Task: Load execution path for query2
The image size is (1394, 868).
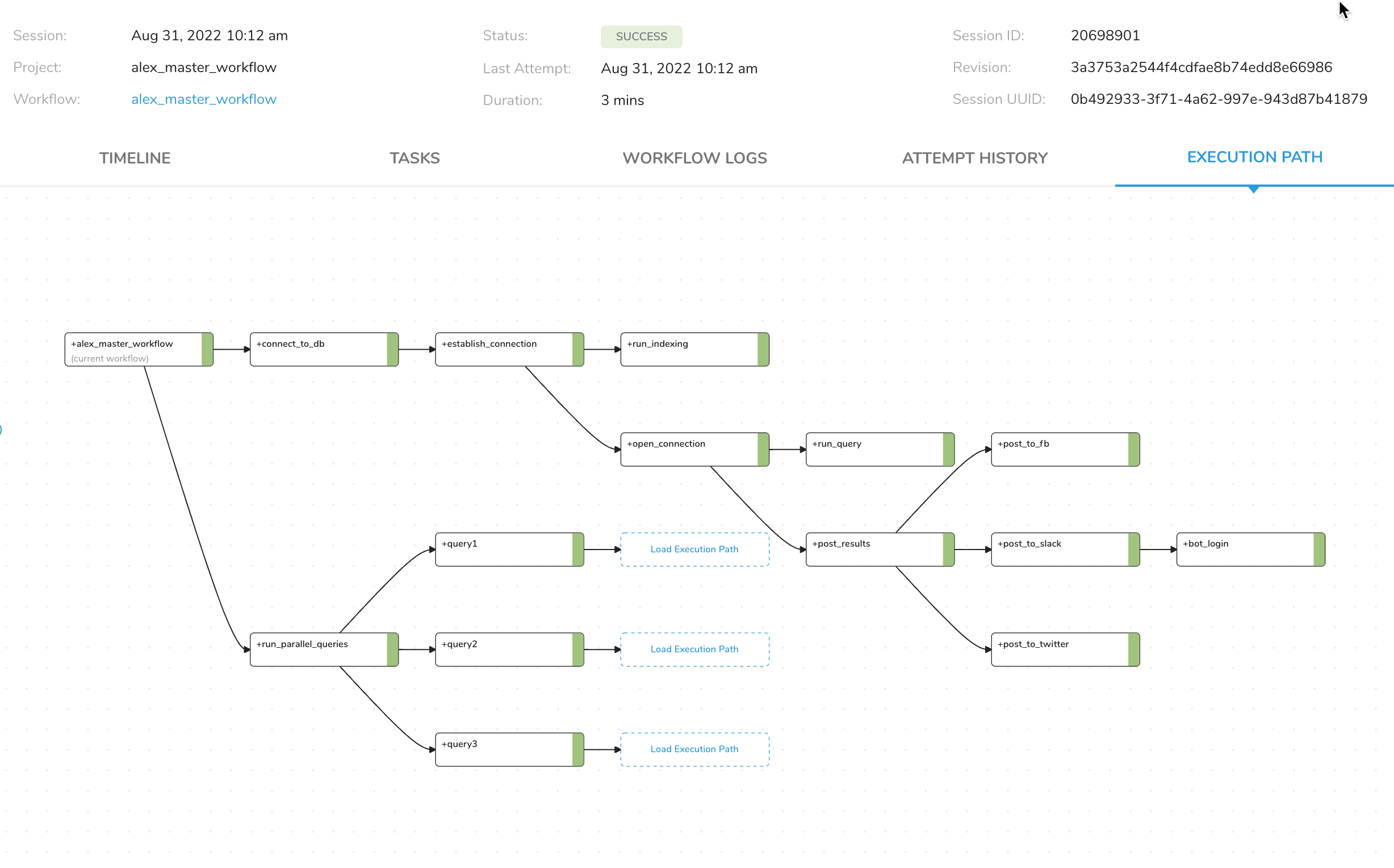Action: (x=694, y=649)
